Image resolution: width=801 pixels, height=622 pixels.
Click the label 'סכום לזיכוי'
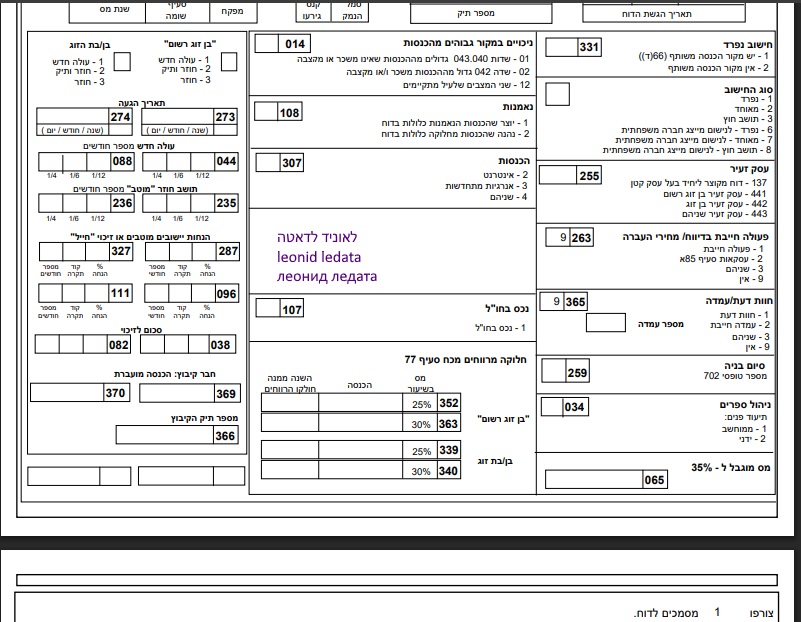pyautogui.click(x=142, y=330)
